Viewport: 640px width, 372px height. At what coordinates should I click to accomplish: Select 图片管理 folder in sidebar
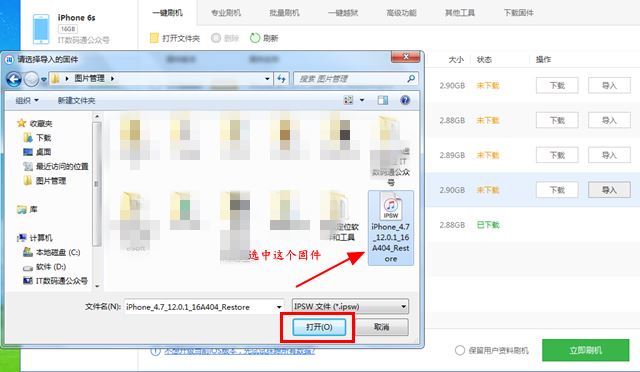tap(44, 180)
